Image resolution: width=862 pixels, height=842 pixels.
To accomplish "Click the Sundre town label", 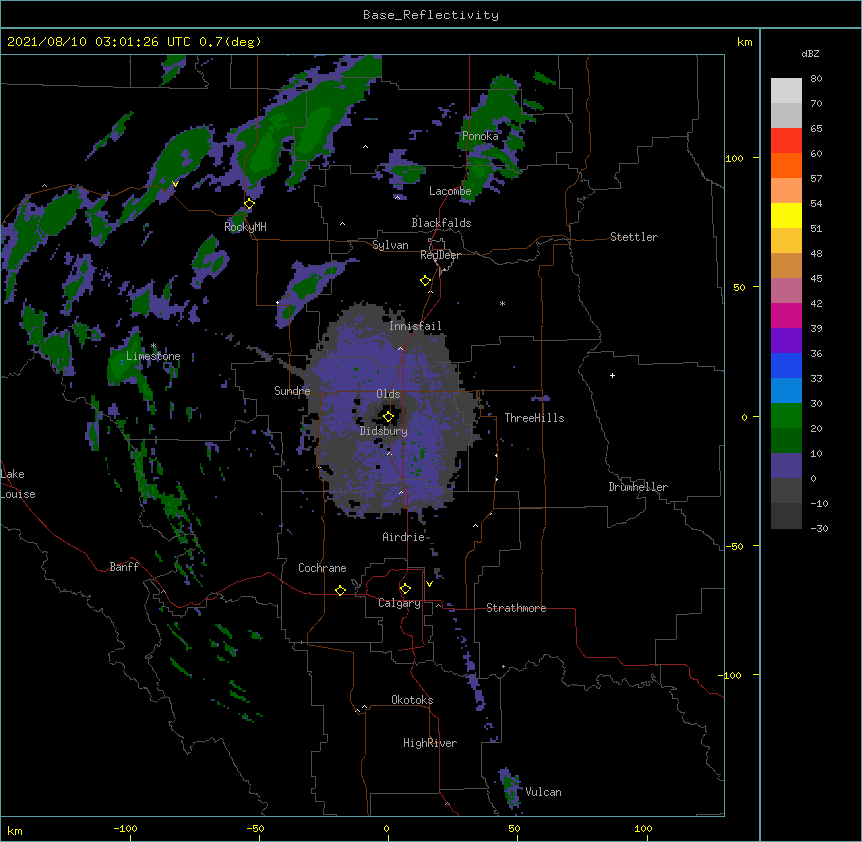I will pos(292,391).
